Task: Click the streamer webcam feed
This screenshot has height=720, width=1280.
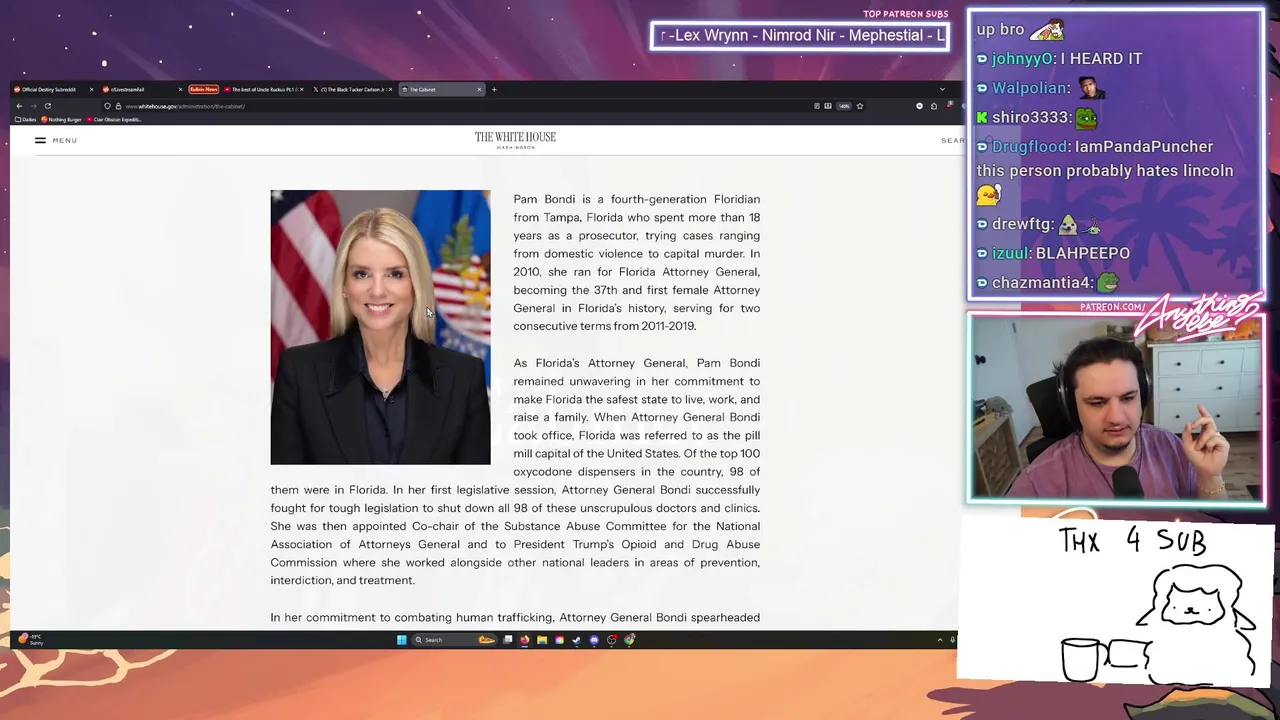Action: click(1116, 408)
